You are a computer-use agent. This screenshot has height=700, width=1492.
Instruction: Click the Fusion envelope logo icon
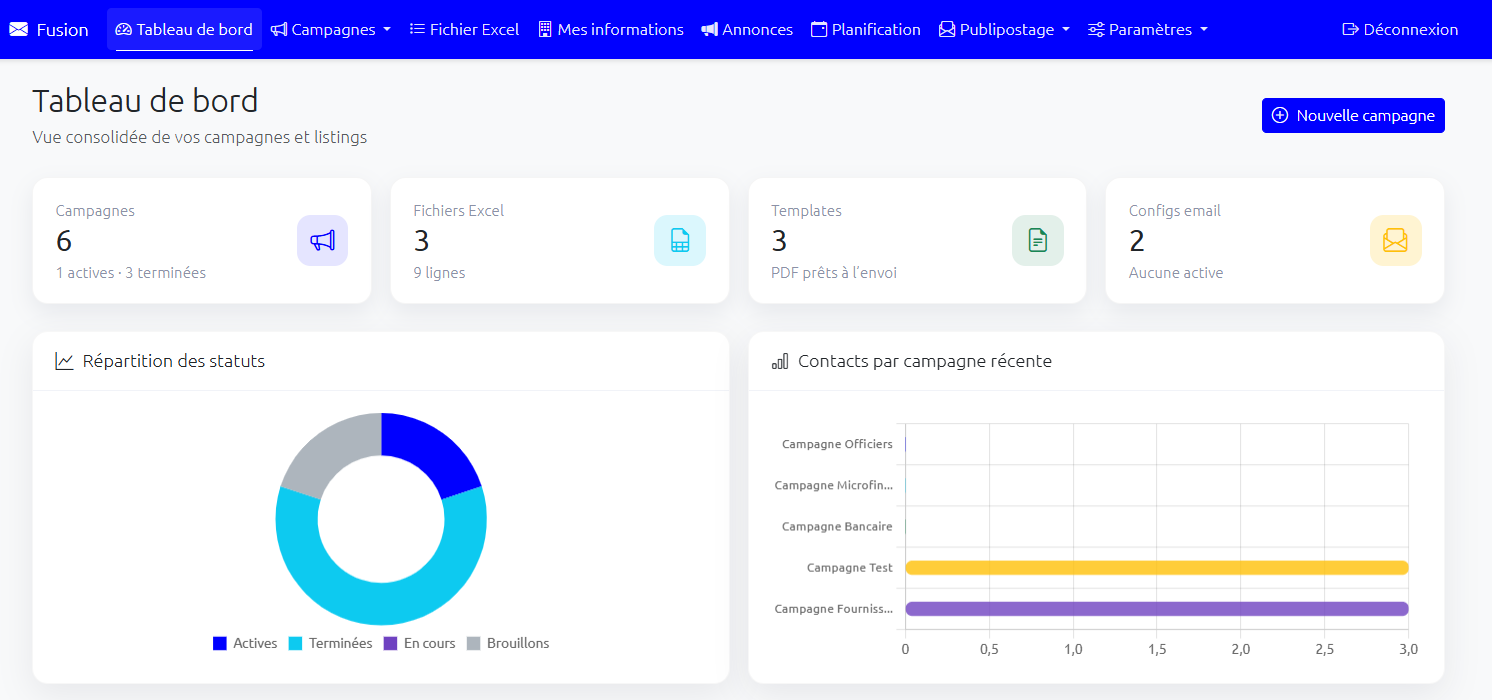(19, 30)
